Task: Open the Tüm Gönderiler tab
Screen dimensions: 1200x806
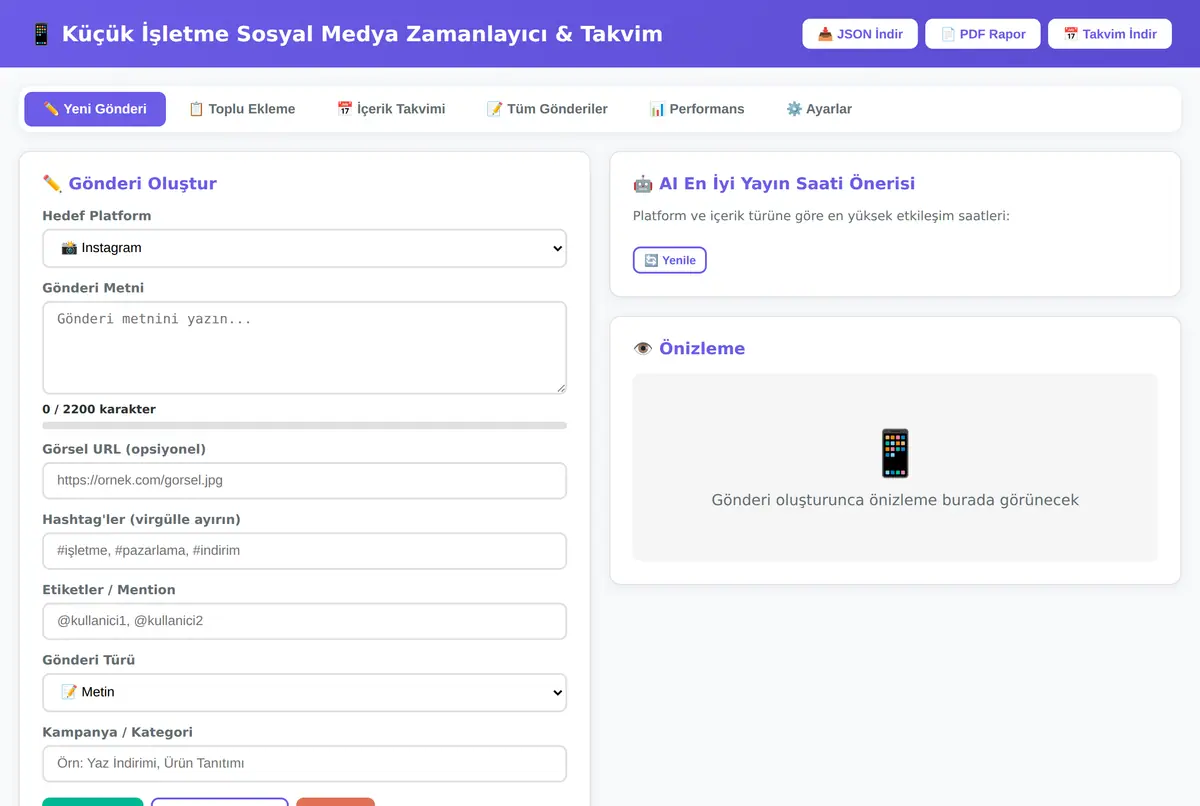Action: 547,109
